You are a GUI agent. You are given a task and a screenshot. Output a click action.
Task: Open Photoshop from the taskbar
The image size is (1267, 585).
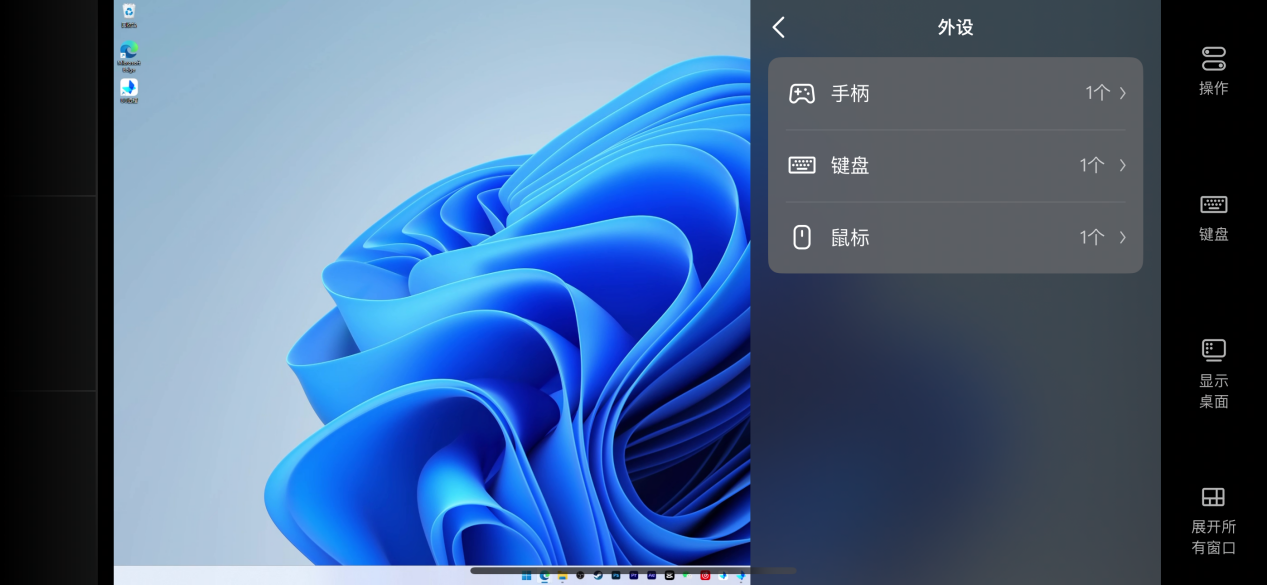(x=616, y=575)
